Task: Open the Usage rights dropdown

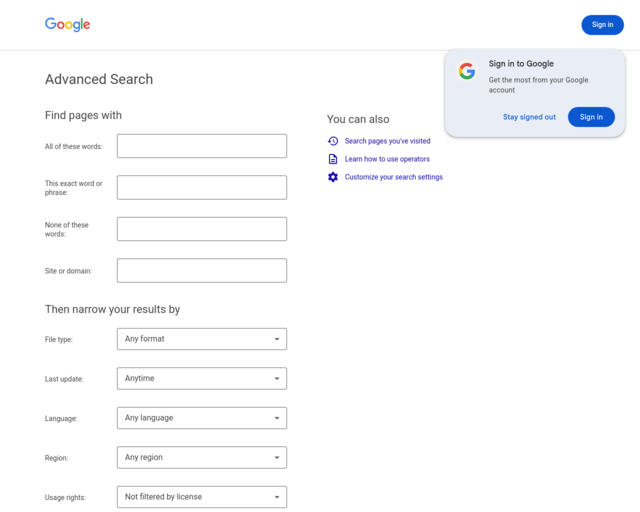Action: [202, 497]
